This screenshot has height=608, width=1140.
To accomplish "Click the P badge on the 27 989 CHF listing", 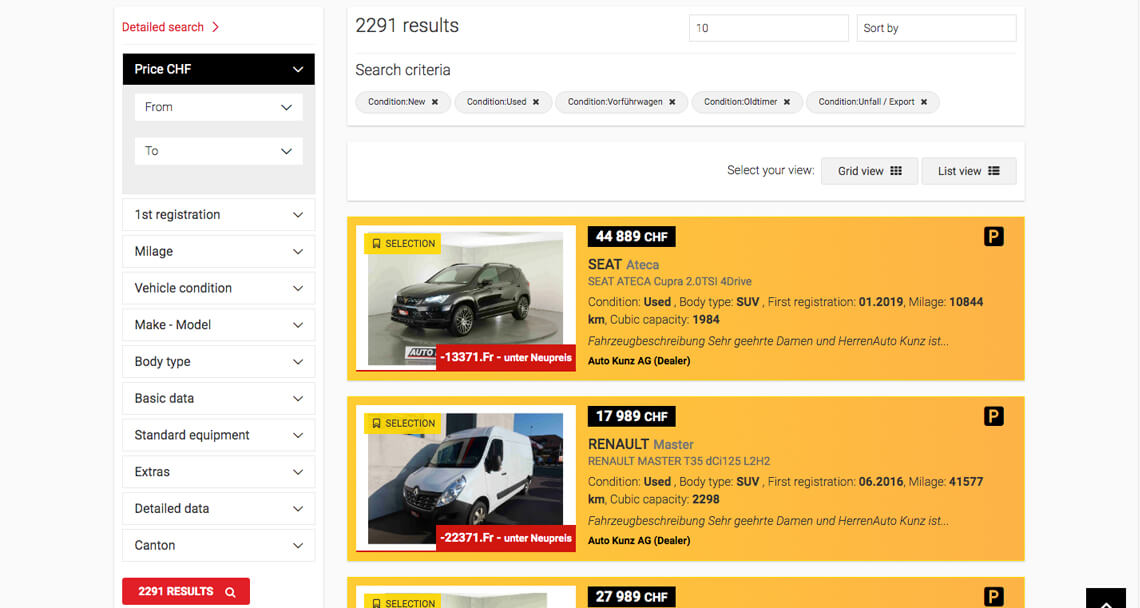I will click(x=994, y=596).
